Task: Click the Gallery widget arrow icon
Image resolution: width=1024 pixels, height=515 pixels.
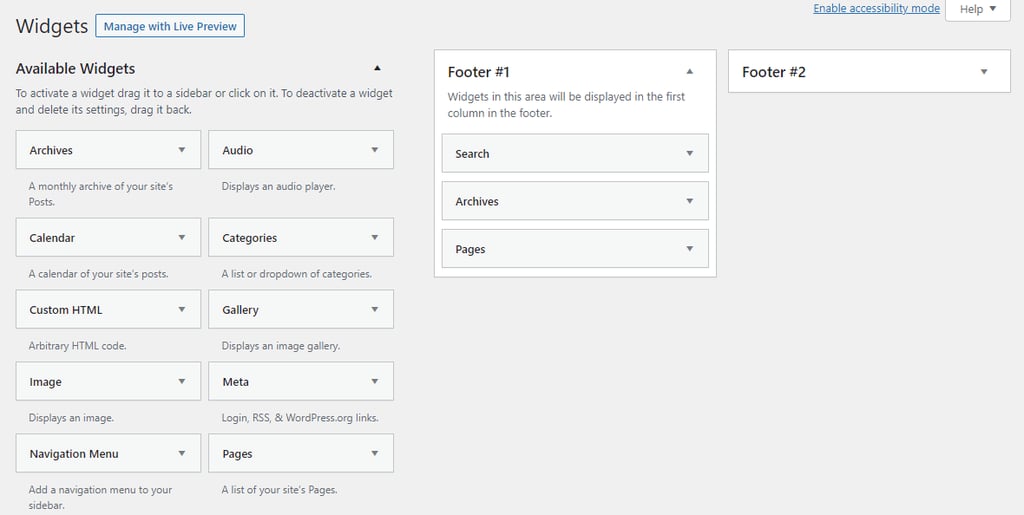Action: [x=375, y=309]
